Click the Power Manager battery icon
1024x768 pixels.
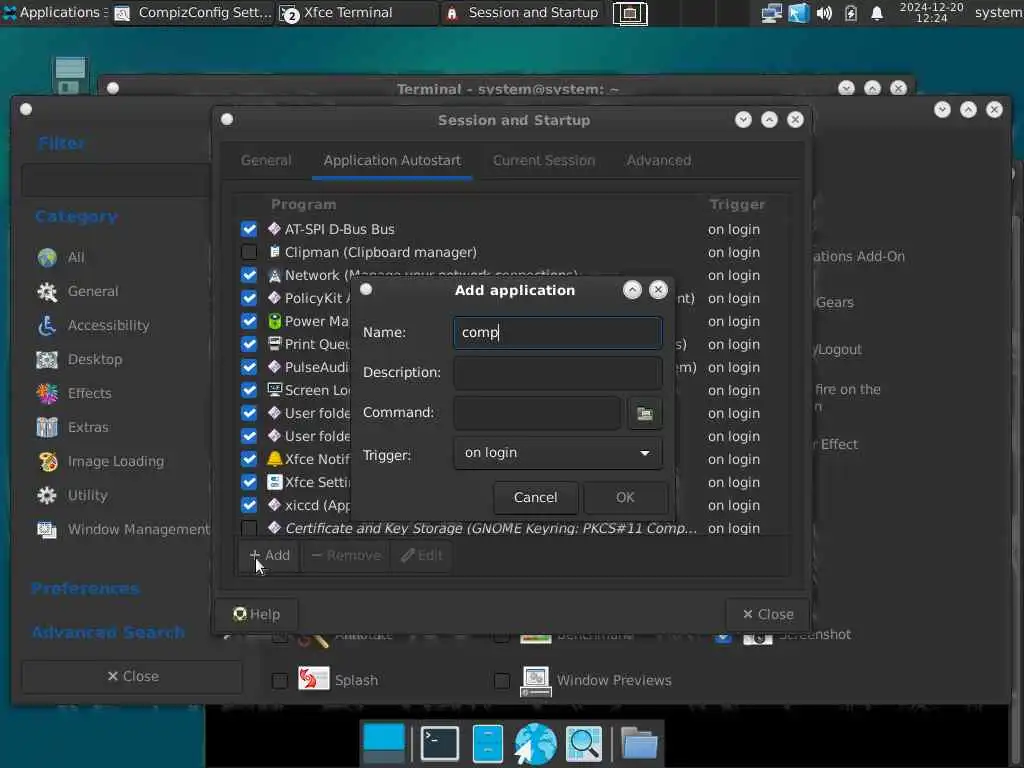click(274, 321)
